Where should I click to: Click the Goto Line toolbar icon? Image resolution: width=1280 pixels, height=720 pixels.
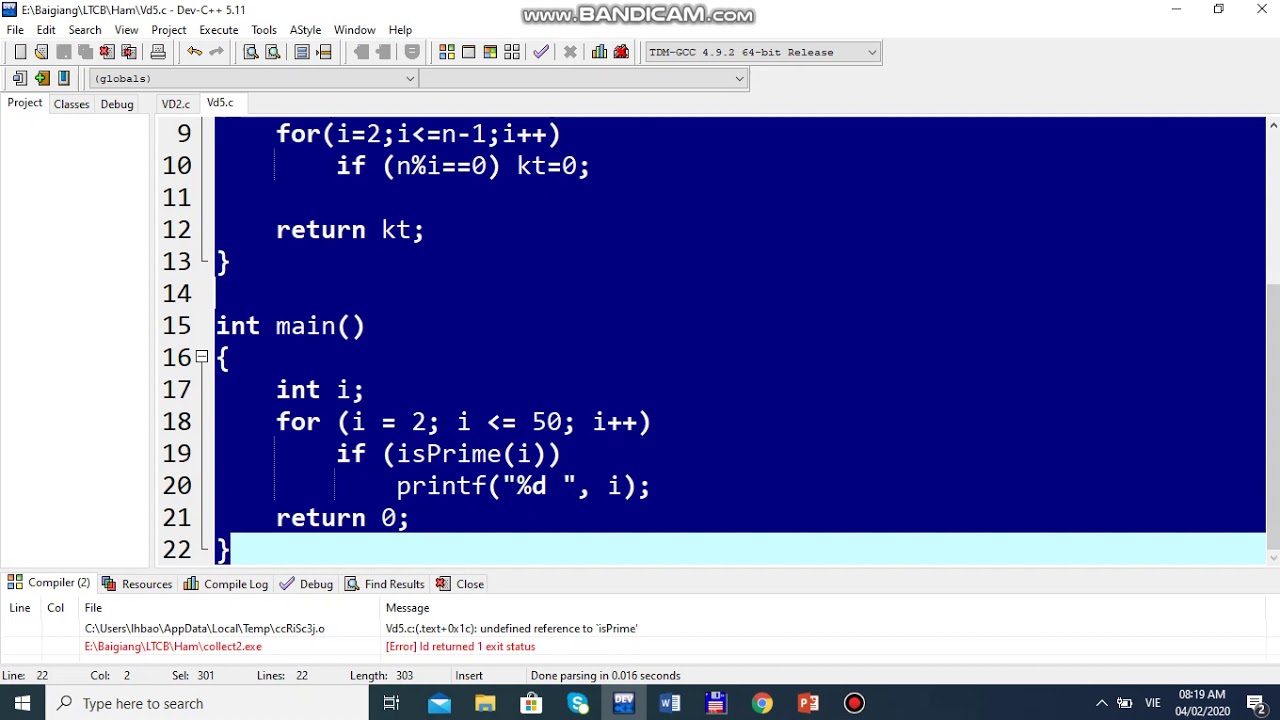324,52
